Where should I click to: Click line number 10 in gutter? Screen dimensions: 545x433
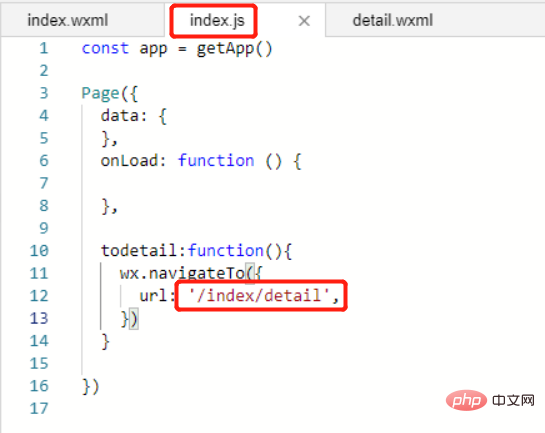click(39, 251)
